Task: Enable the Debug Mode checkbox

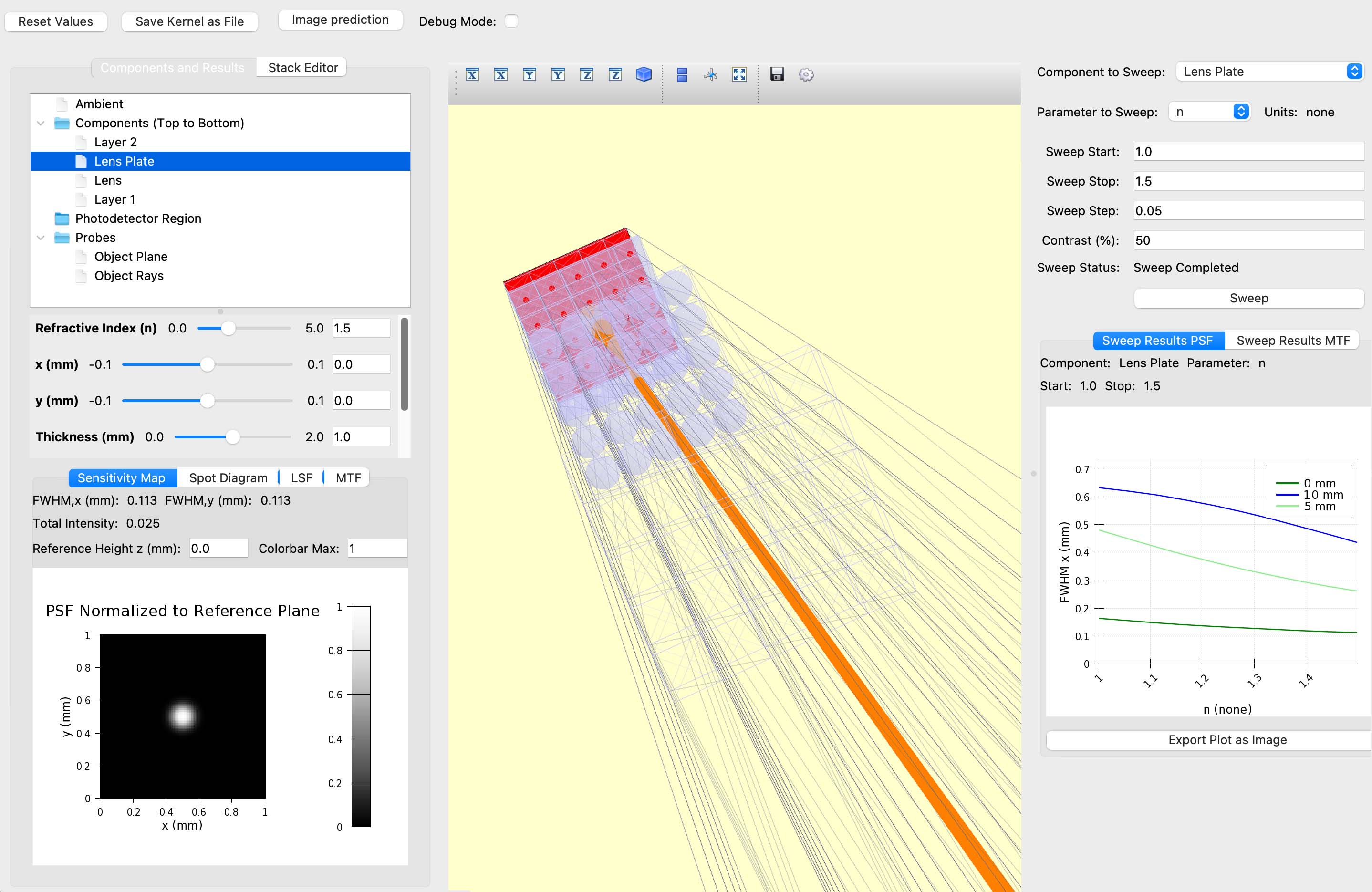Action: [x=511, y=21]
